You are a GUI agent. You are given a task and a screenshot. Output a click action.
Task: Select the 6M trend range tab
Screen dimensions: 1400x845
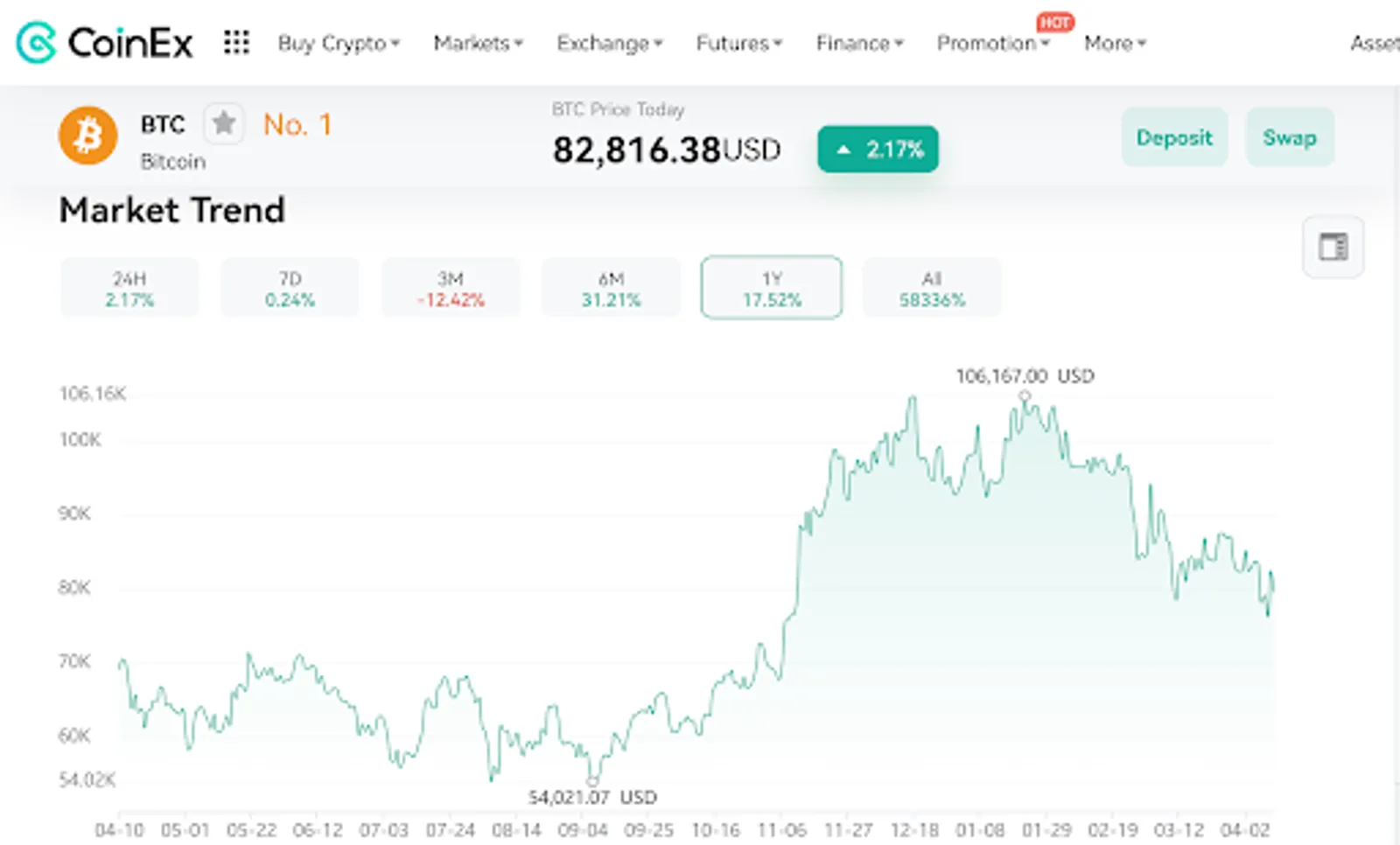coord(611,288)
